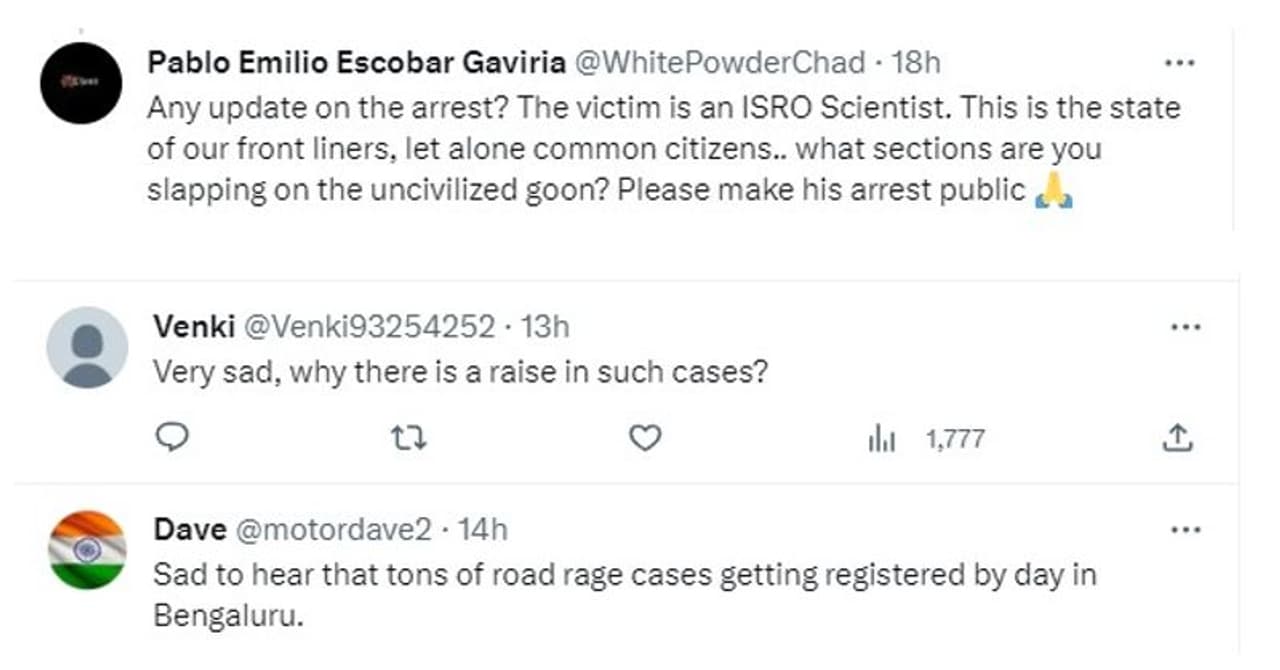Image resolution: width=1280 pixels, height=670 pixels.
Task: Open Dave's display name link
Action: point(189,530)
